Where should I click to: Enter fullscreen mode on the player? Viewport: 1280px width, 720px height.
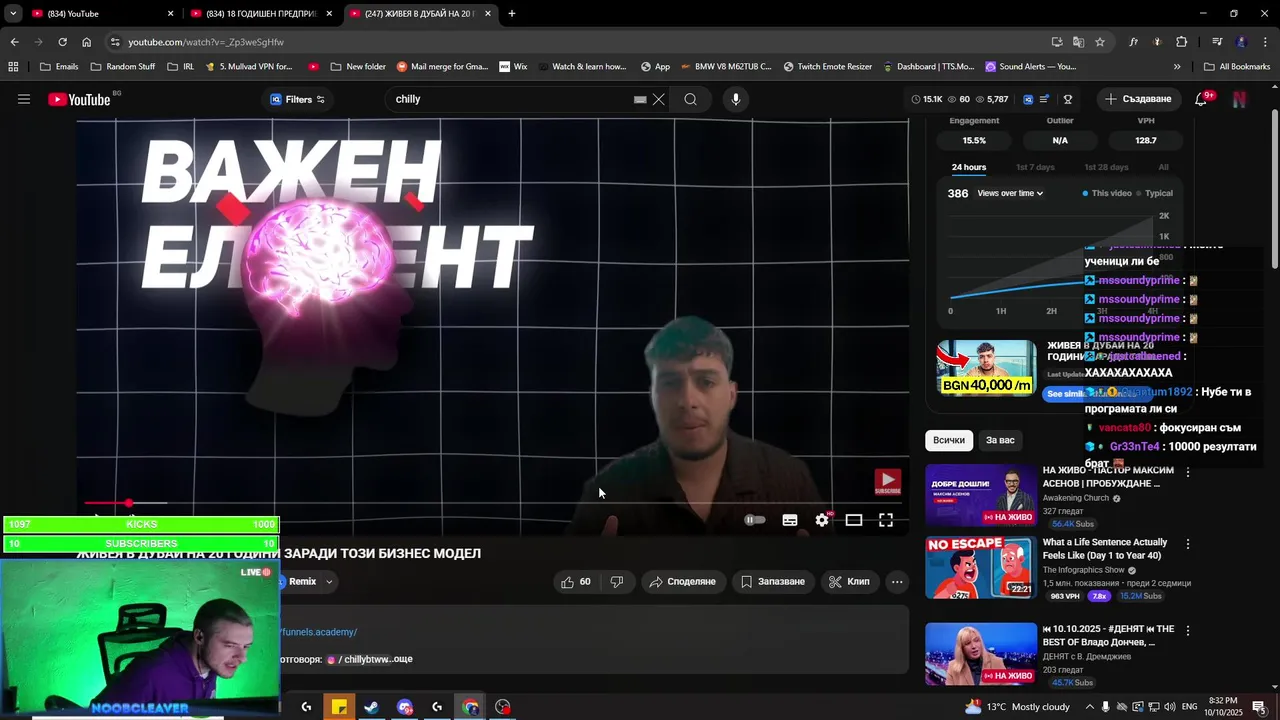(886, 520)
